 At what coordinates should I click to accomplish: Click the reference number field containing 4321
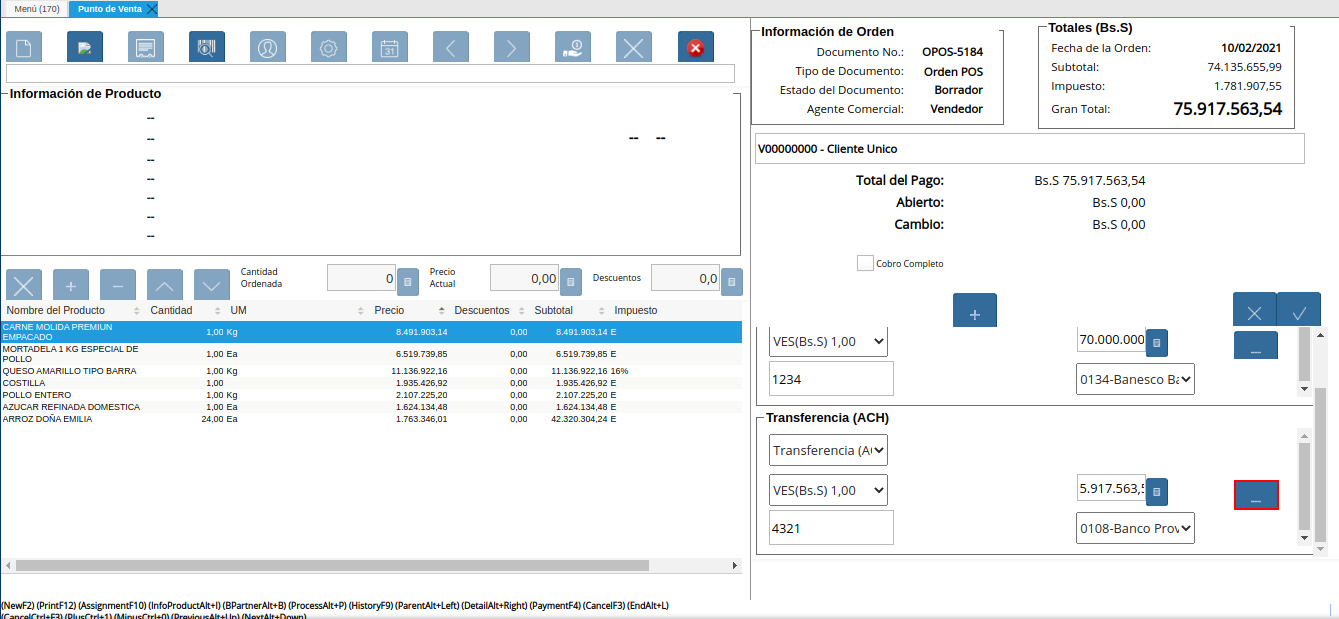[x=831, y=529]
